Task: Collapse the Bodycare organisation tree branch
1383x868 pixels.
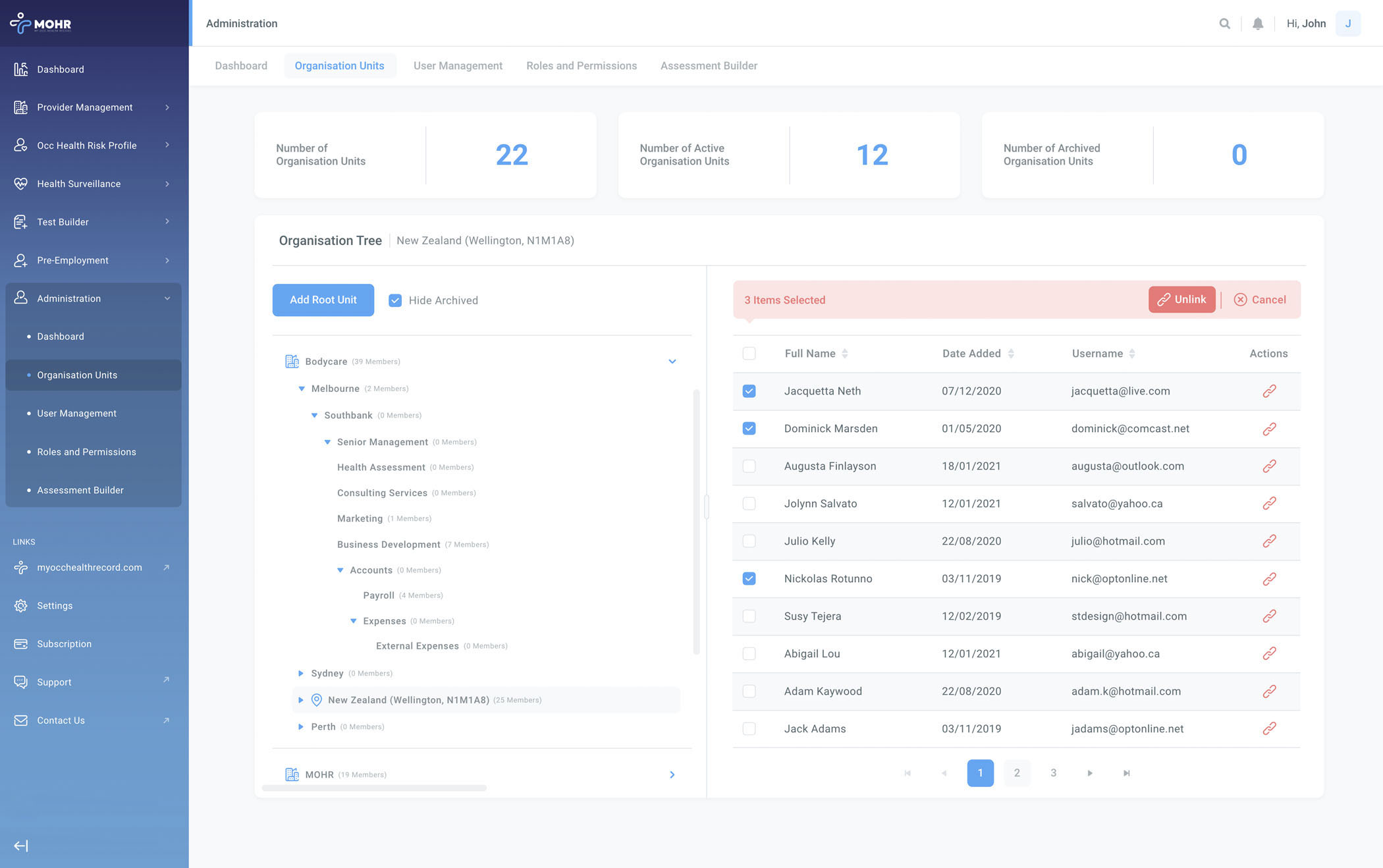Action: tap(672, 361)
